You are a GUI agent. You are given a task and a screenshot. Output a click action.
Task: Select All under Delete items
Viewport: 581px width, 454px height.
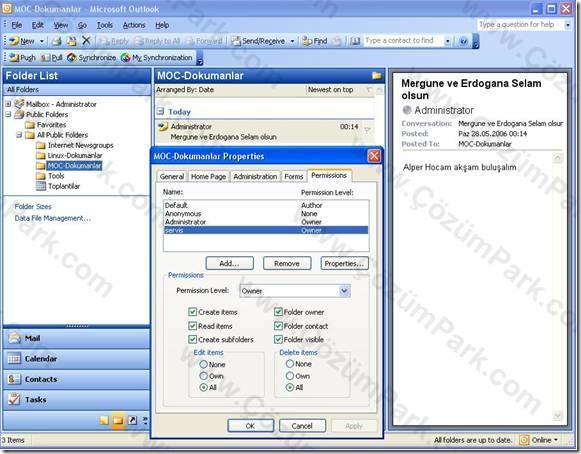click(290, 387)
